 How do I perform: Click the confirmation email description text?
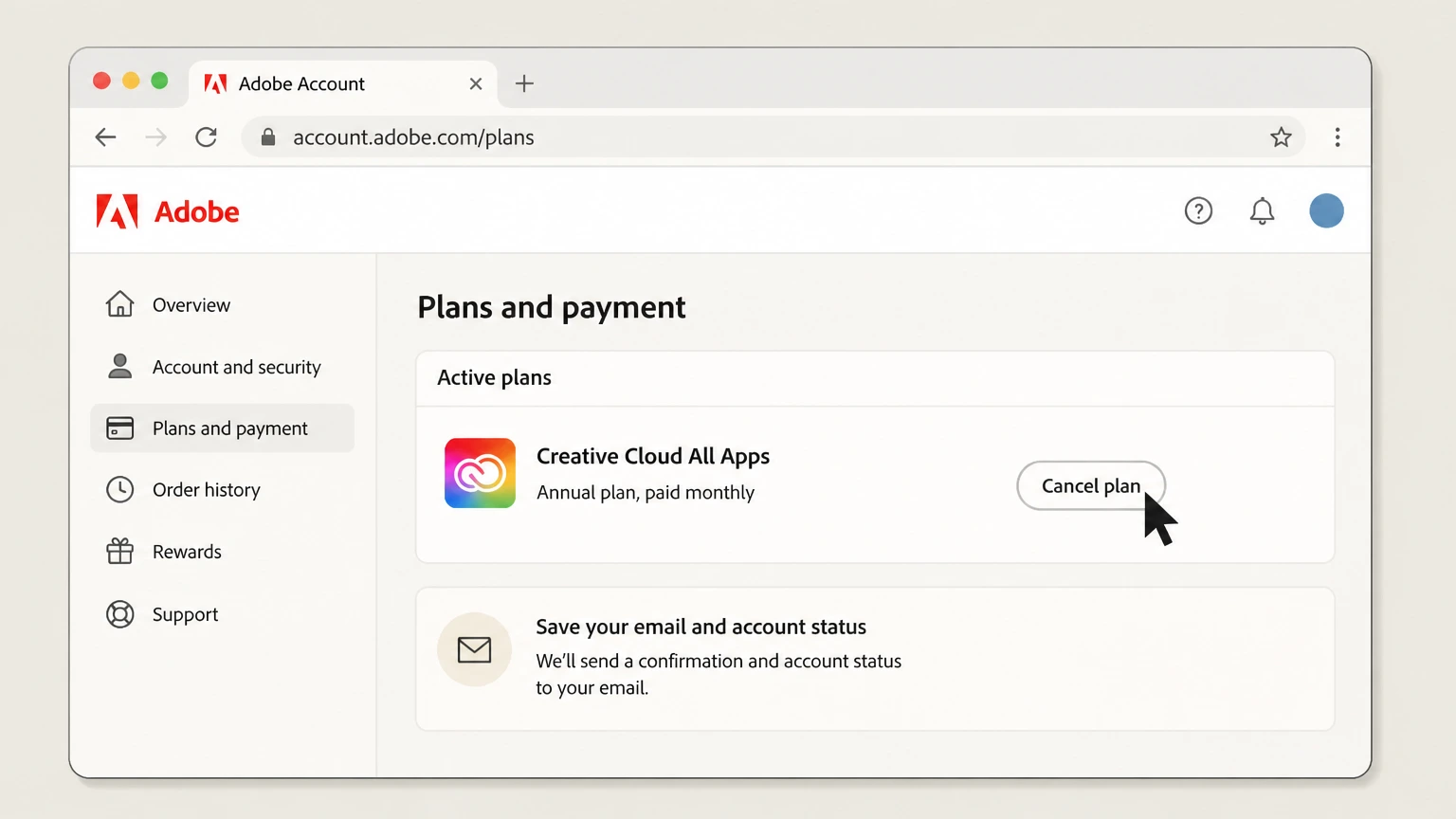(719, 674)
